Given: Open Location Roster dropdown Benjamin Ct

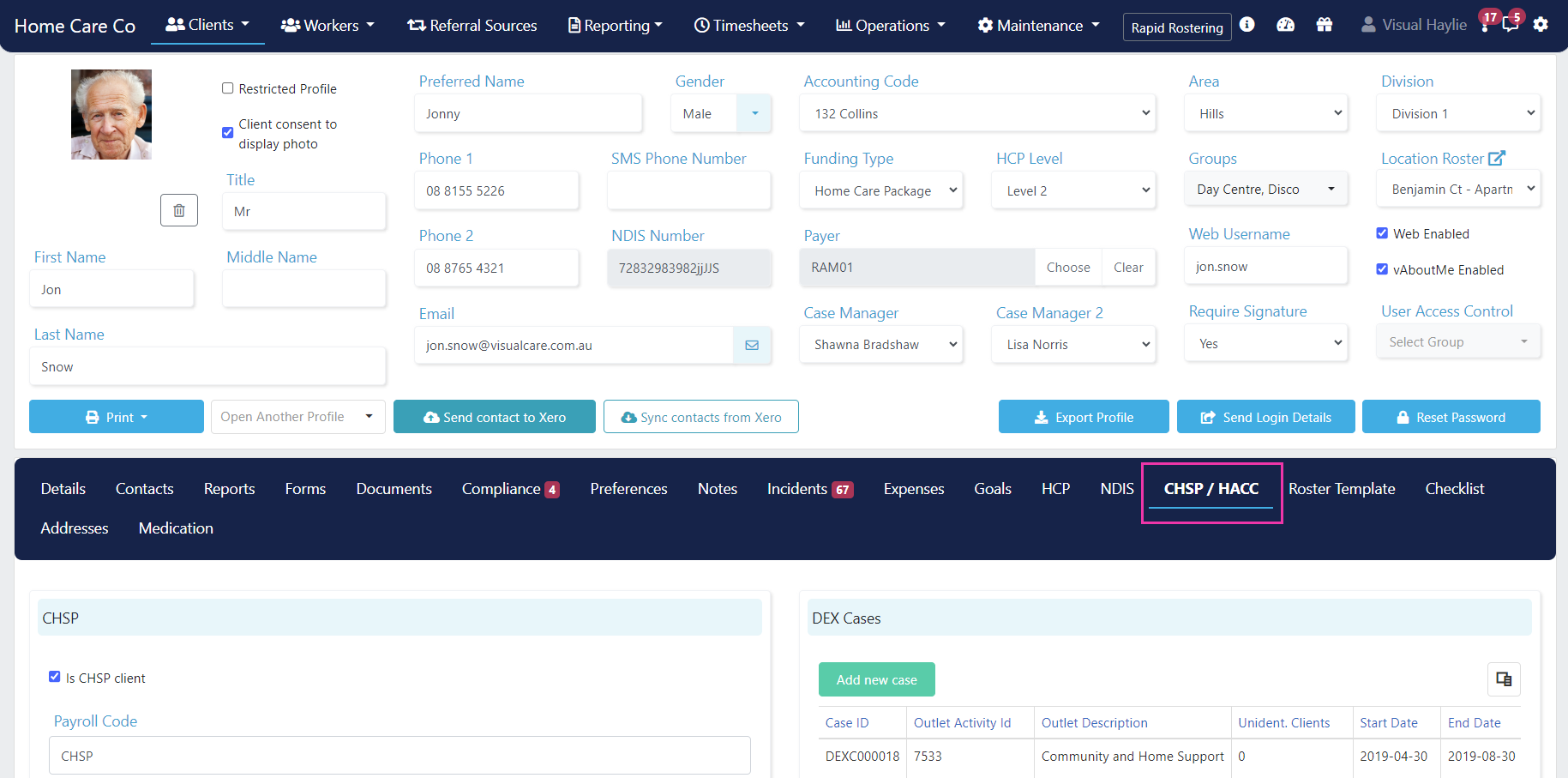Looking at the screenshot, I should click(x=1458, y=189).
